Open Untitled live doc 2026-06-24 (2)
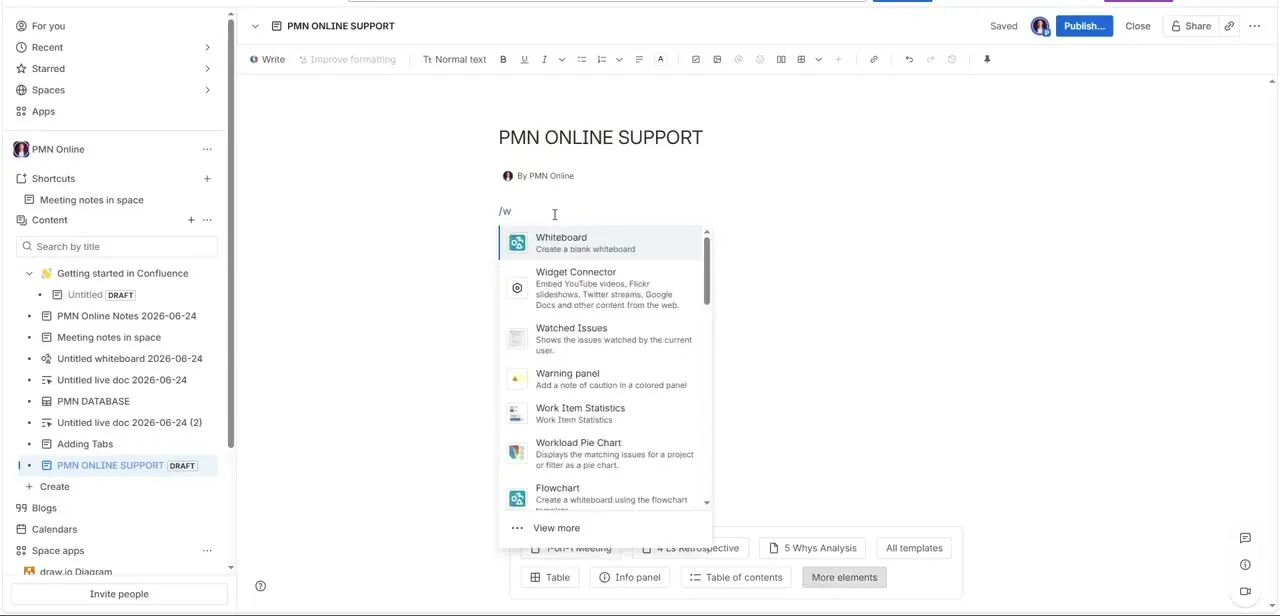 (x=129, y=422)
